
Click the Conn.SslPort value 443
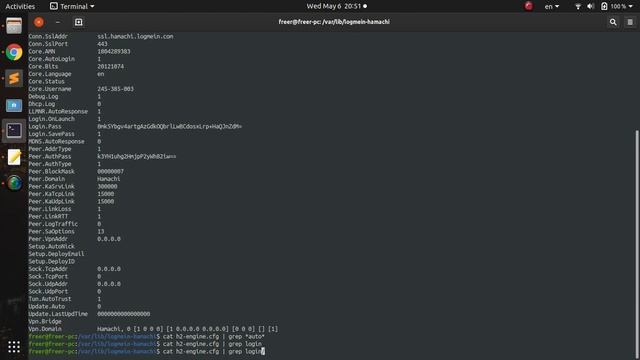[x=102, y=44]
